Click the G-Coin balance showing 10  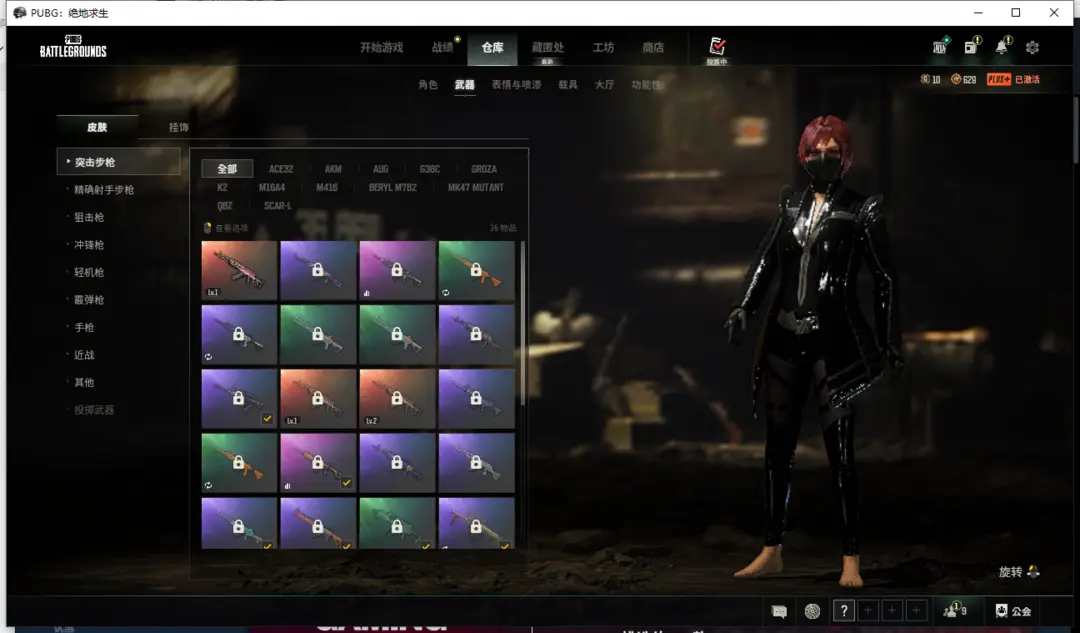(x=931, y=79)
